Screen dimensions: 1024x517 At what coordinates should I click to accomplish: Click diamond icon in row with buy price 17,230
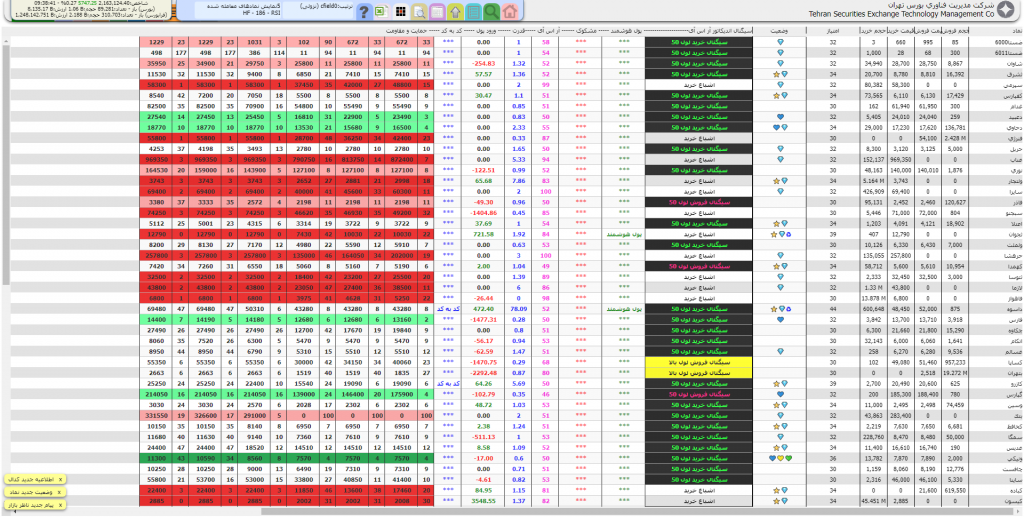pyautogui.click(x=784, y=127)
